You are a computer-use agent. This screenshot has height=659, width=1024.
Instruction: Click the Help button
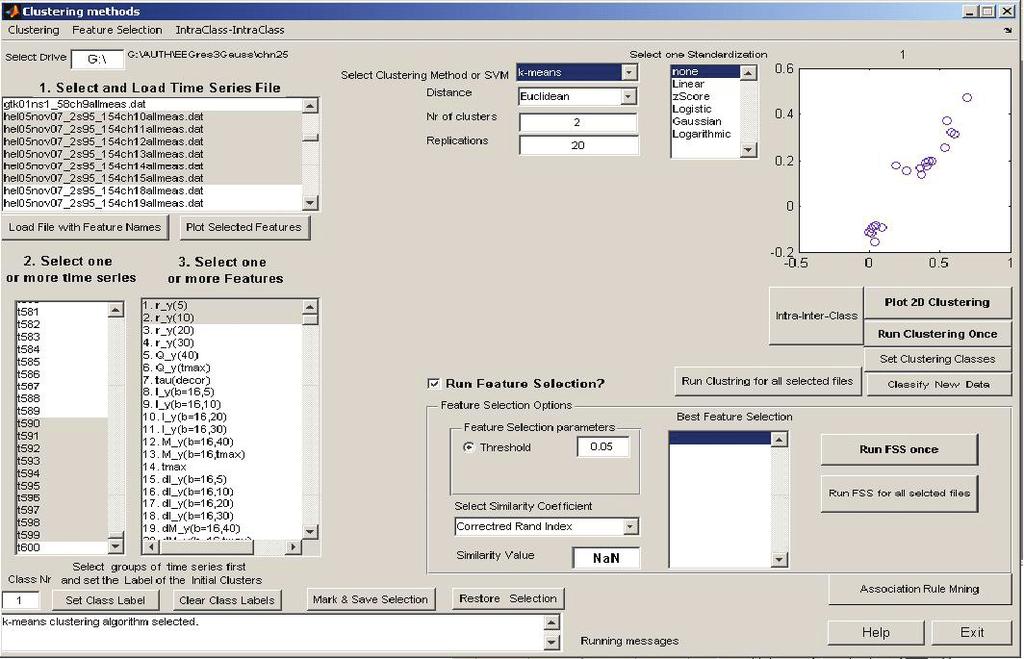click(875, 632)
